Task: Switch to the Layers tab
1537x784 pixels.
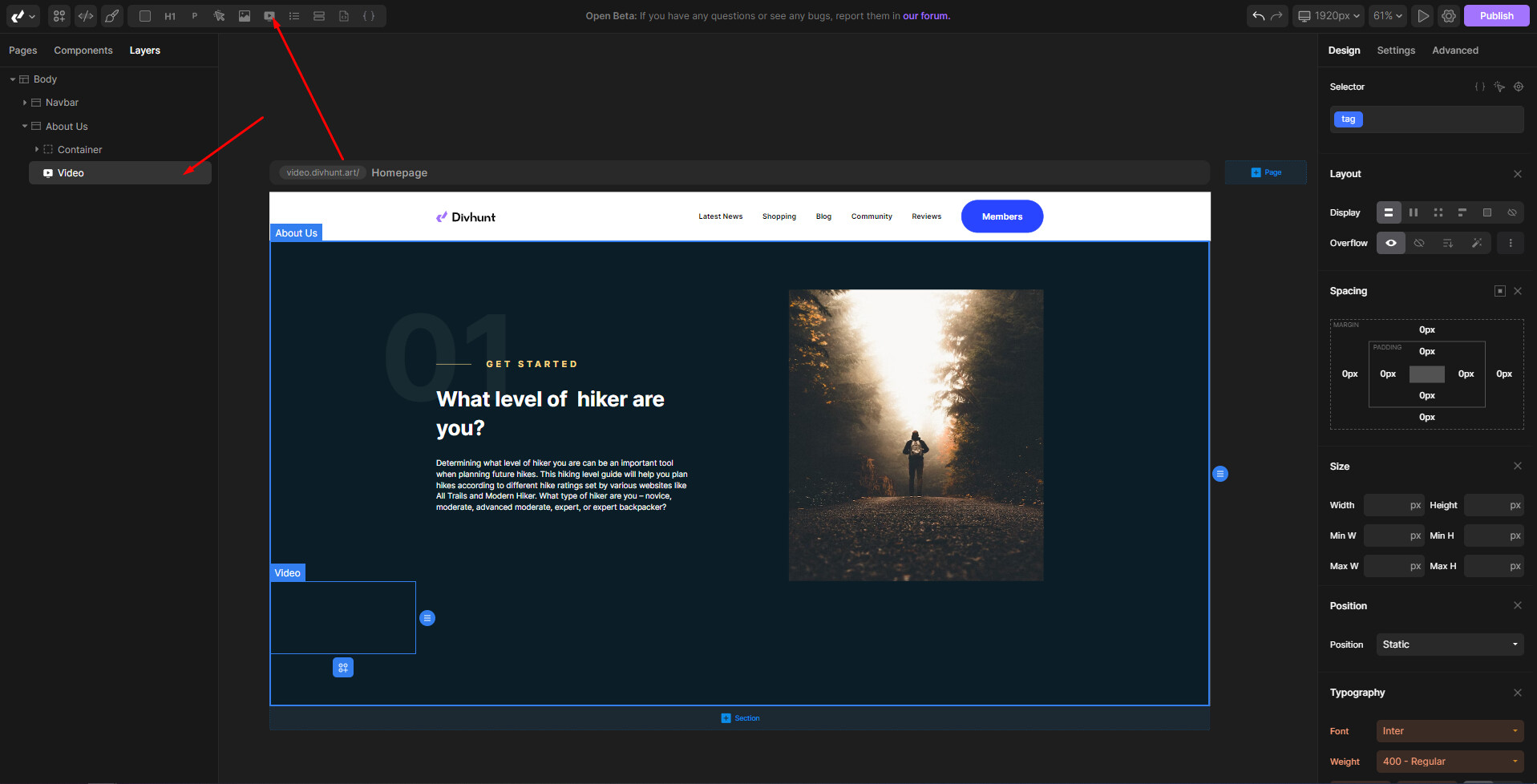Action: coord(145,51)
